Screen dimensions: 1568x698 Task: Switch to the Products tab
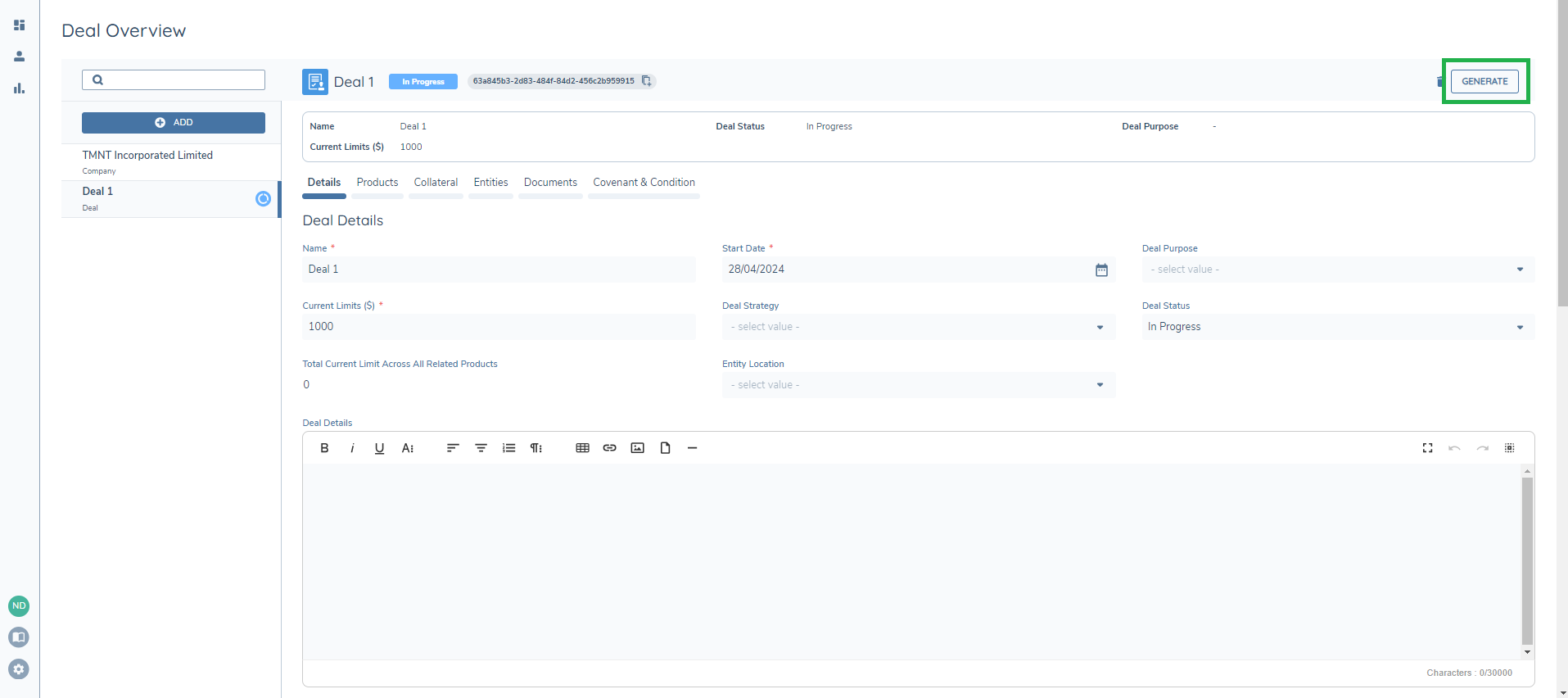tap(377, 183)
